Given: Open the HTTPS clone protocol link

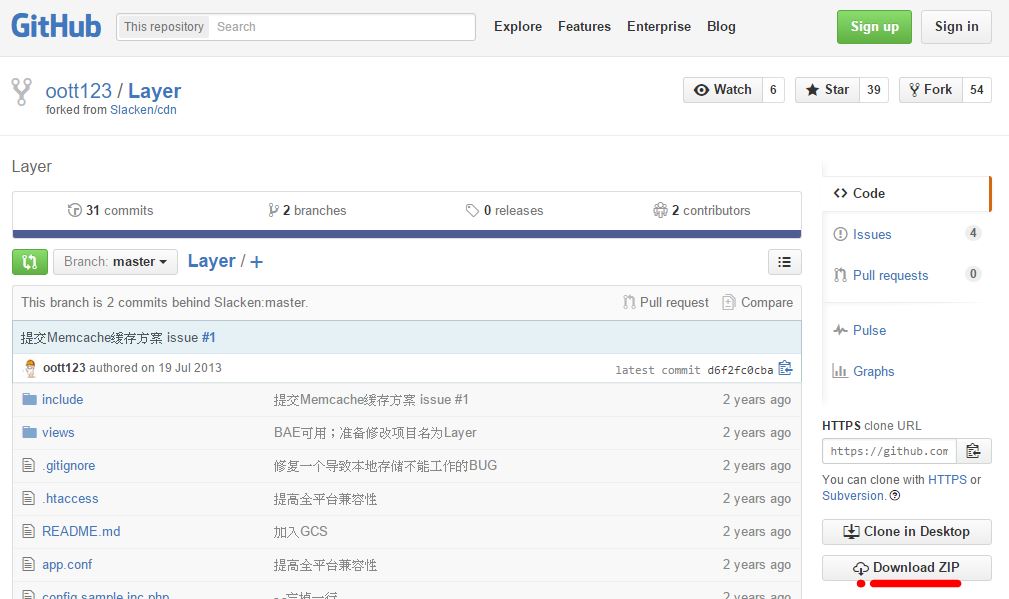Looking at the screenshot, I should pos(947,479).
